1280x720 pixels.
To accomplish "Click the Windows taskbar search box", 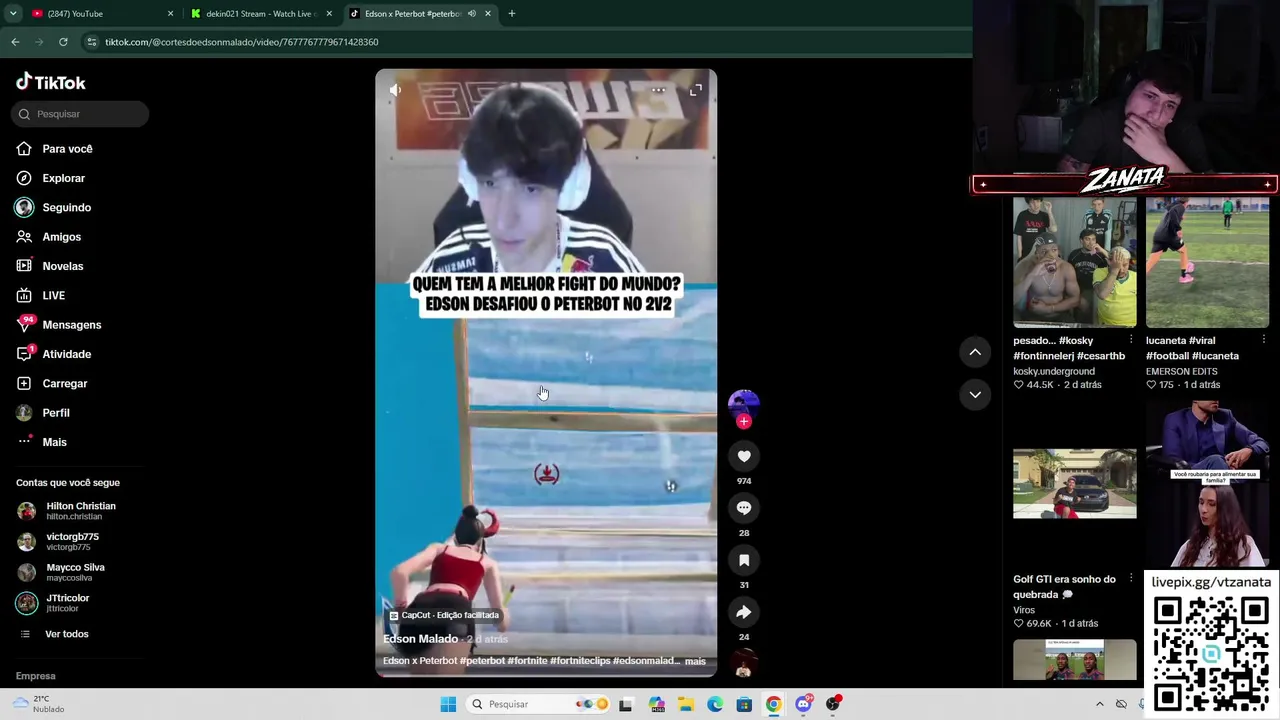I will point(537,704).
